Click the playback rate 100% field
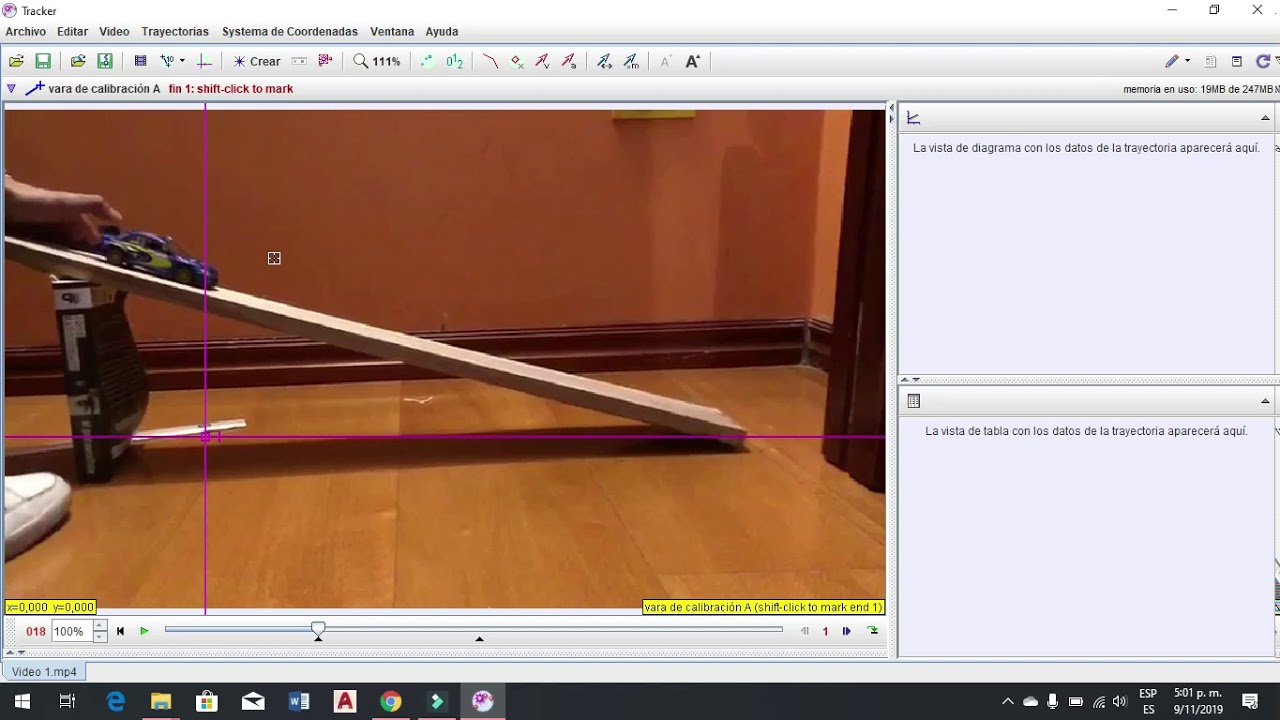This screenshot has height=720, width=1280. [70, 632]
